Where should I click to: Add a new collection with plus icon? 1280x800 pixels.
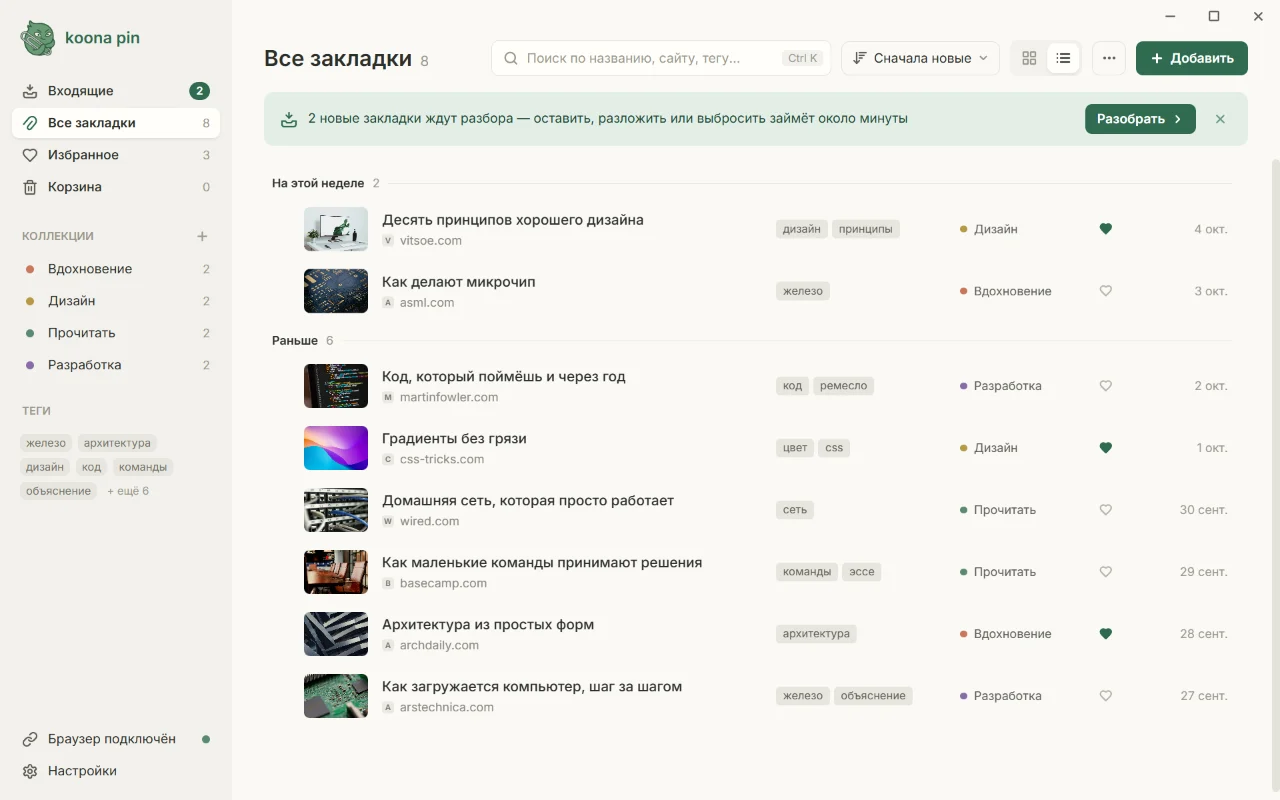[x=202, y=237]
